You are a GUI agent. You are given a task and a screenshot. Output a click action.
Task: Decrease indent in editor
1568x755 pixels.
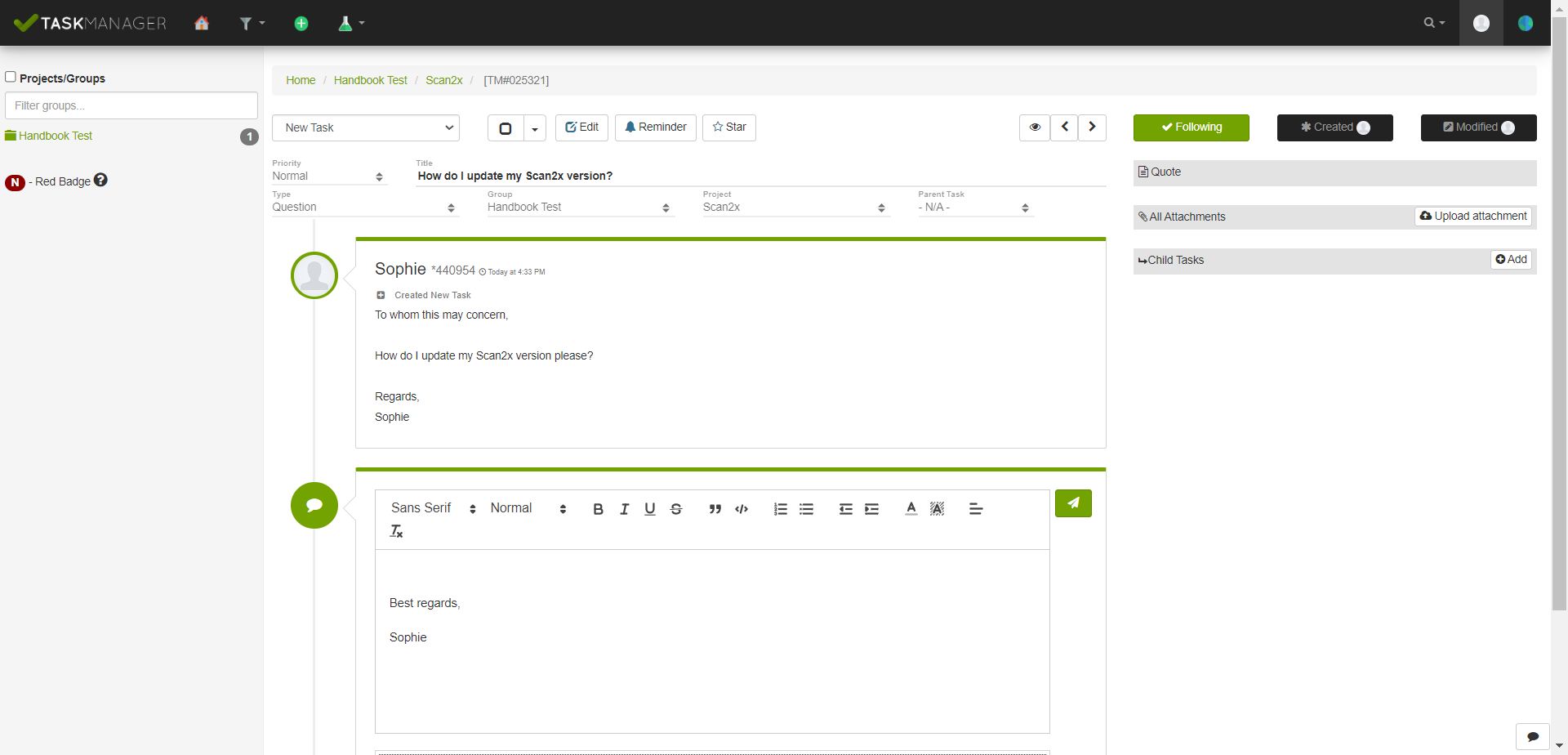pyautogui.click(x=846, y=509)
